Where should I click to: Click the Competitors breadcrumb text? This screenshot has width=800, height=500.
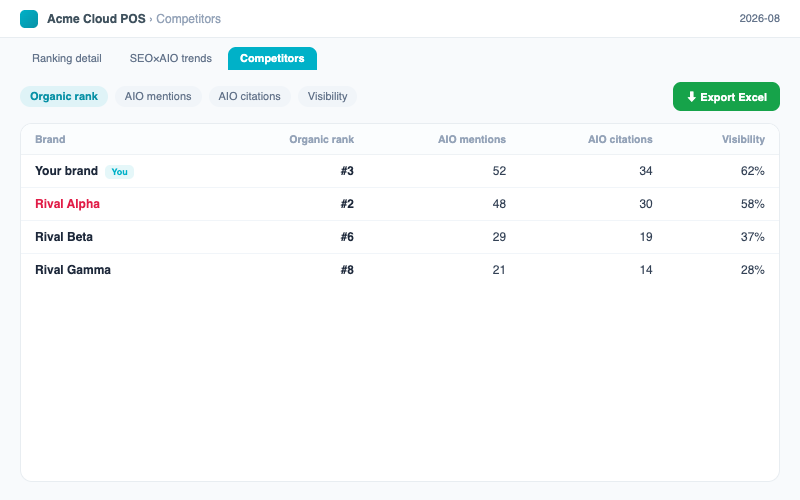(x=188, y=19)
